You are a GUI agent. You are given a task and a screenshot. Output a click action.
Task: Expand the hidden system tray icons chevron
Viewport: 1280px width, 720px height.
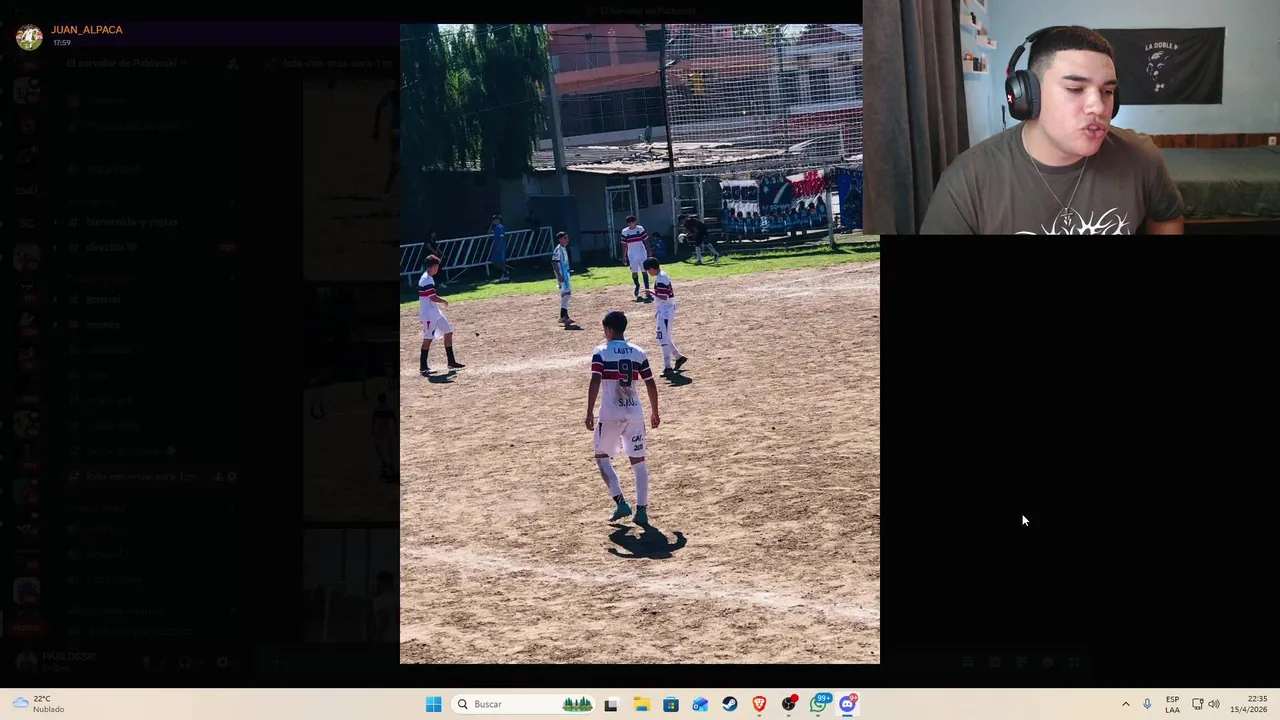1125,704
